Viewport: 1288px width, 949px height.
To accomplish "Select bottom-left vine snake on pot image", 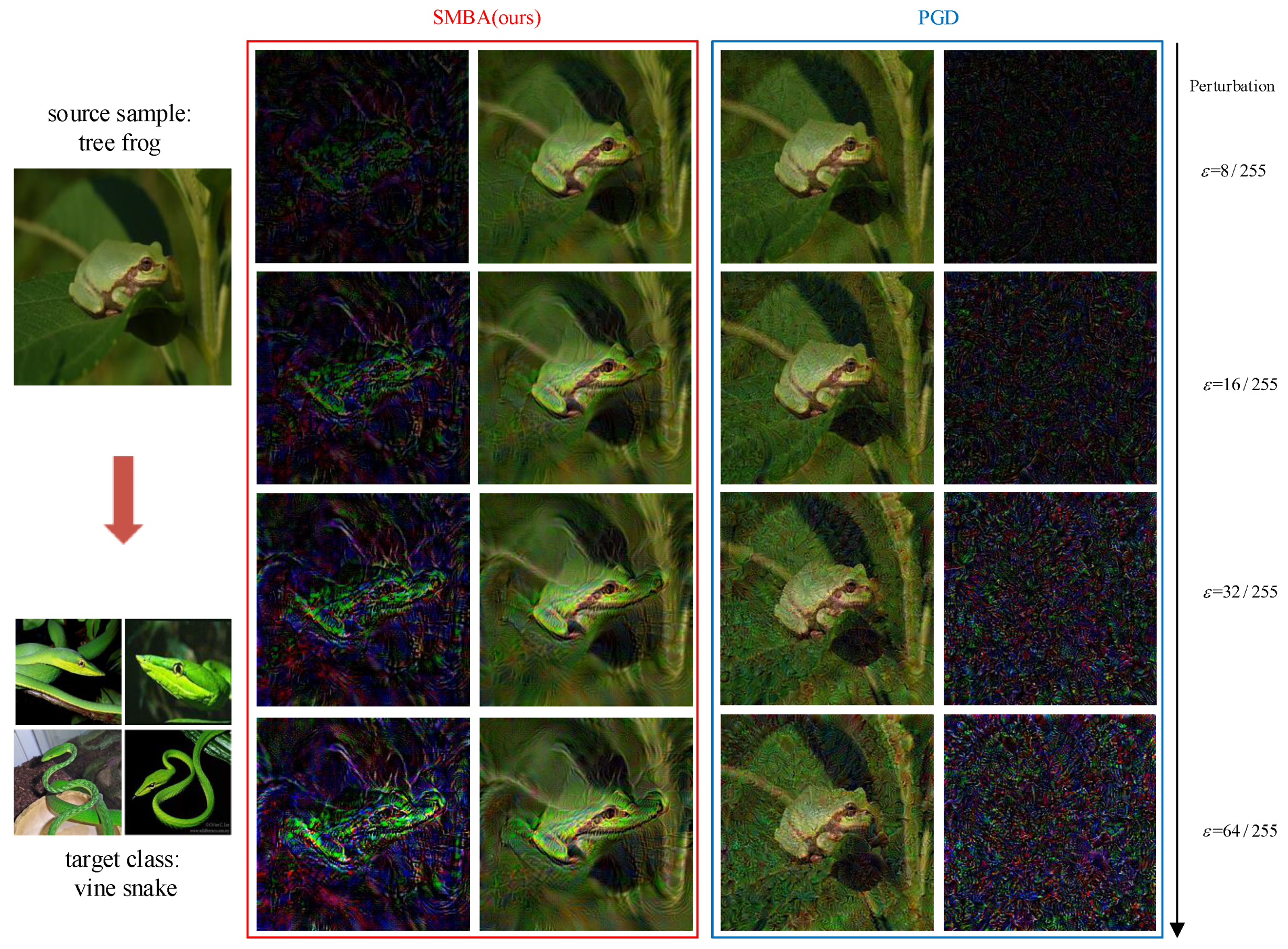I will click(67, 782).
